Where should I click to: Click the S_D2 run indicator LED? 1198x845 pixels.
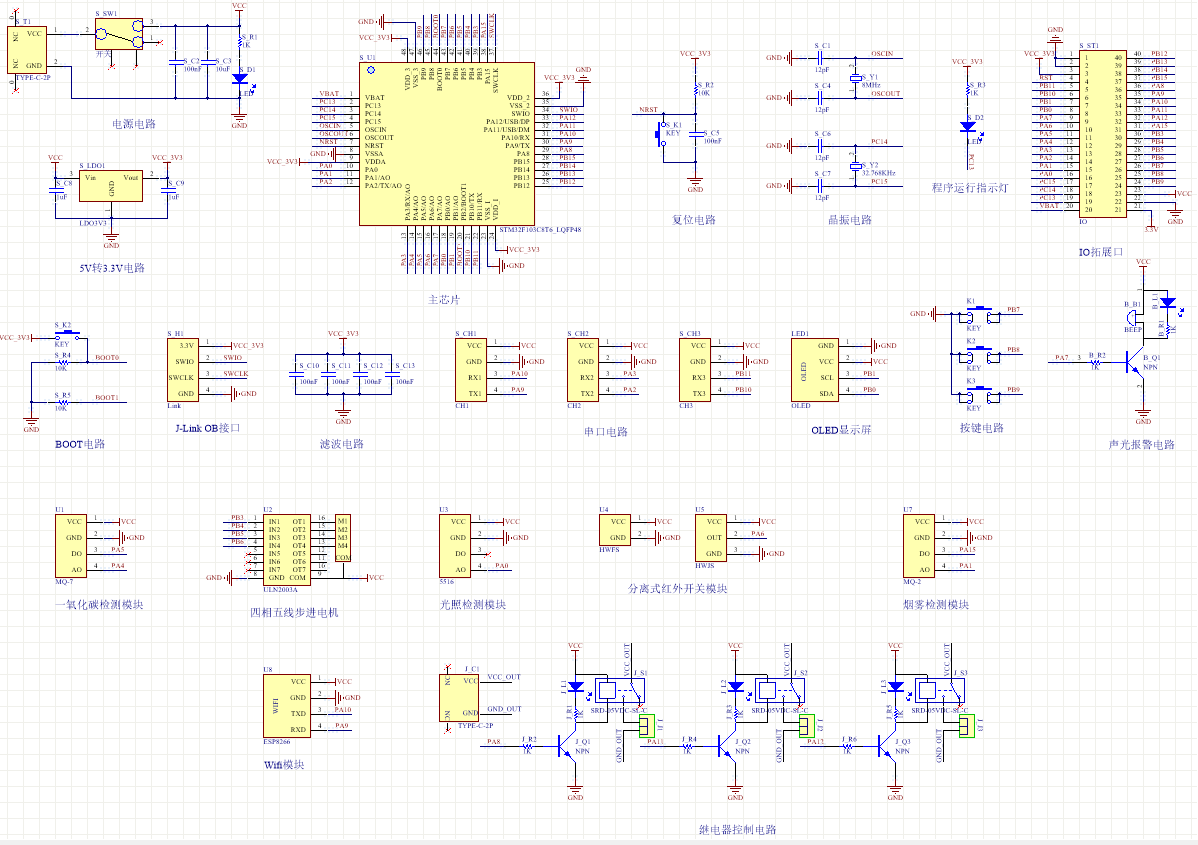968,127
